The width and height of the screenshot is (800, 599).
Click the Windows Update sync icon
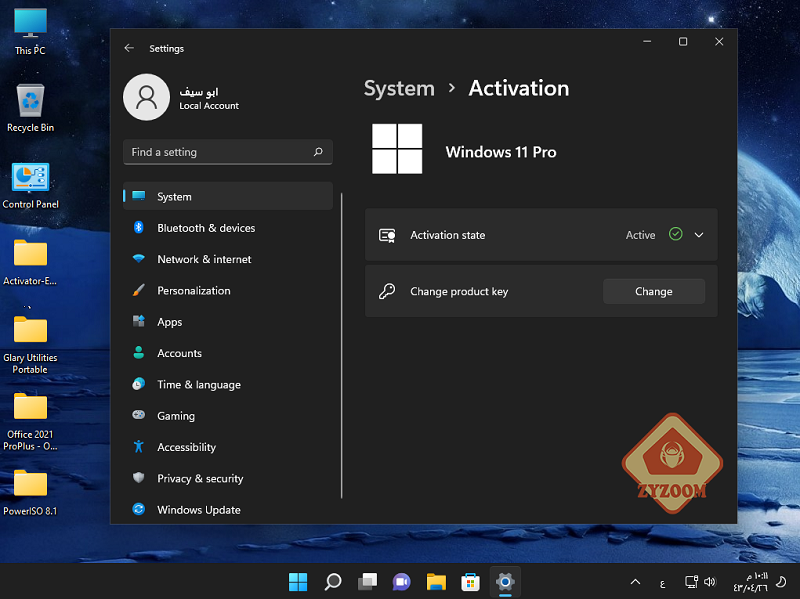[138, 509]
